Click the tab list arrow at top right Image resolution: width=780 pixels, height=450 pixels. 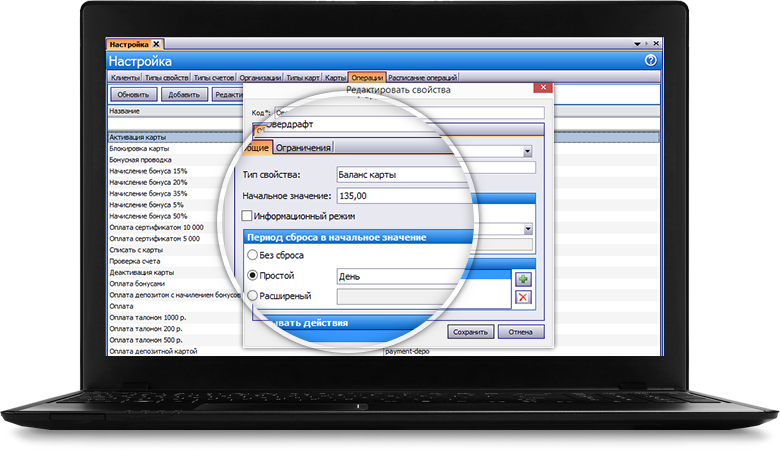(638, 45)
